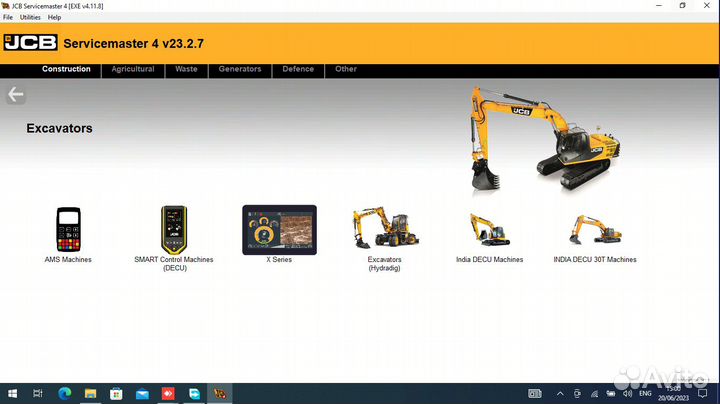
Task: Open the teal remote app on taskbar
Action: click(194, 393)
